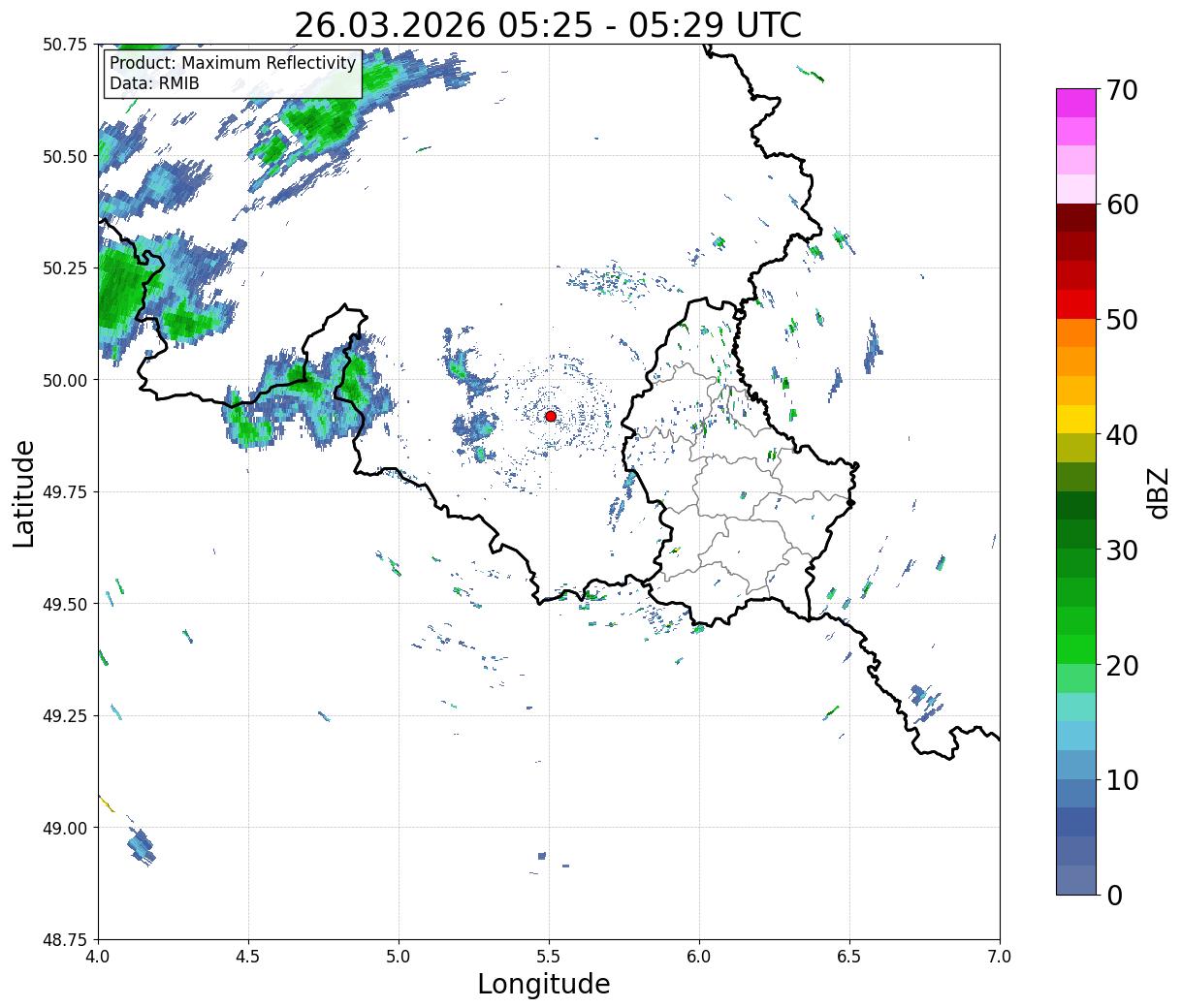The width and height of the screenshot is (1182, 1008).
Task: Select the 'Product: Maximum Reflectivity' label
Action: tap(233, 63)
